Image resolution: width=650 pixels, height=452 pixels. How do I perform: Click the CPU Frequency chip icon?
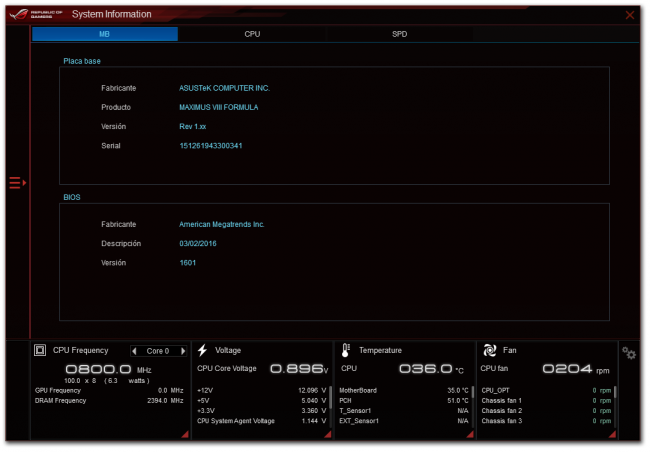[x=40, y=351]
